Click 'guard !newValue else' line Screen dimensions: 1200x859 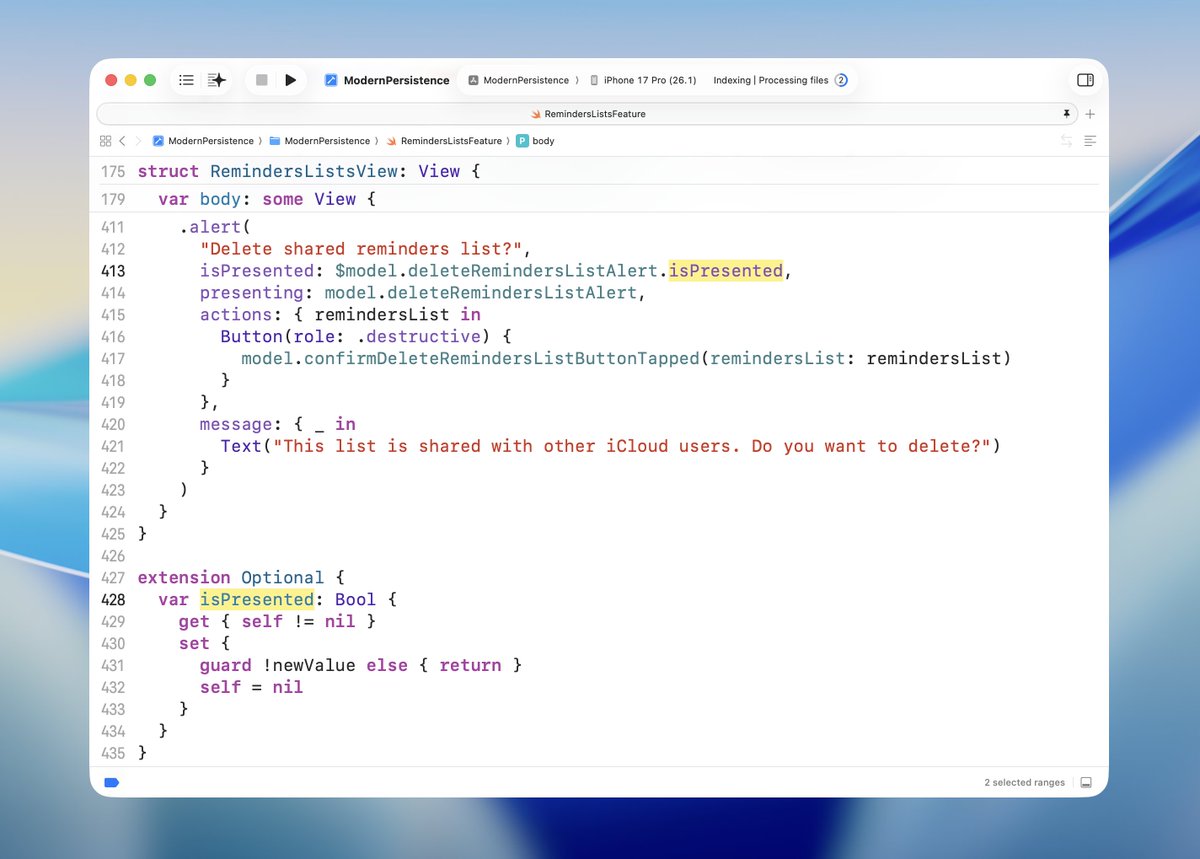[x=361, y=665]
